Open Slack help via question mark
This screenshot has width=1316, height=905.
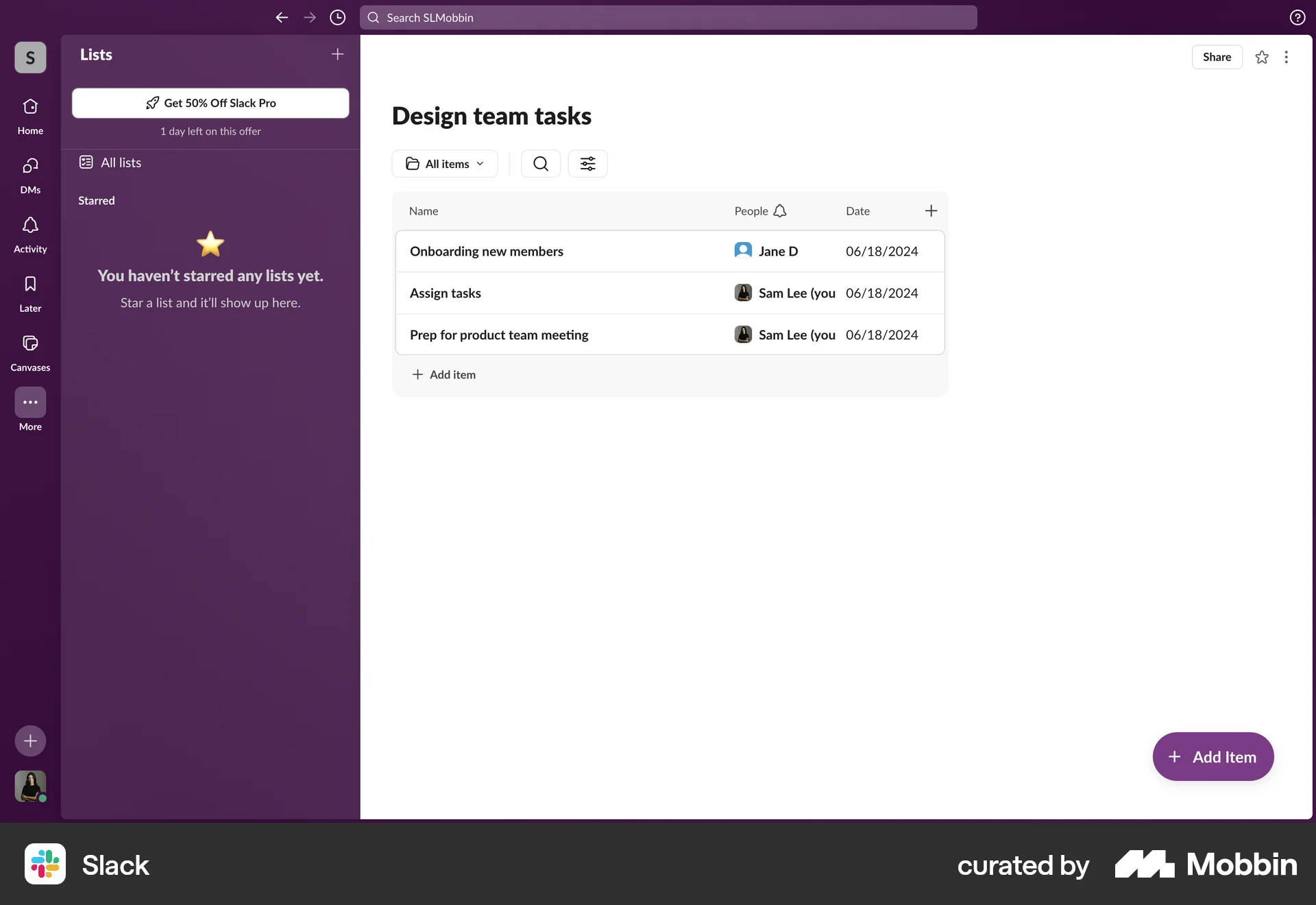1297,17
